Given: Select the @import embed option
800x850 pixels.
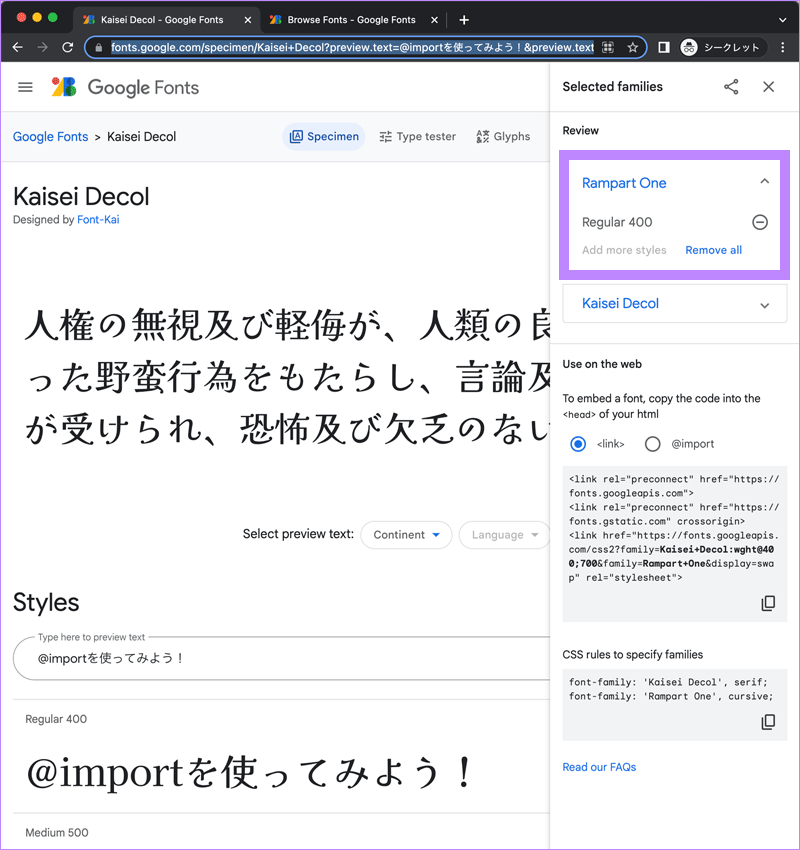Looking at the screenshot, I should [x=653, y=444].
